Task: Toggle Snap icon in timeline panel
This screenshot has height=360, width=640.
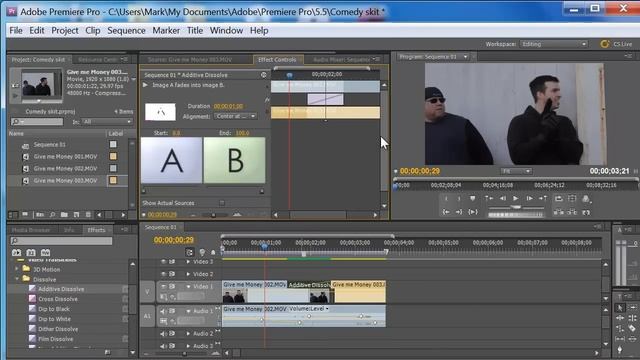Action: (189, 252)
